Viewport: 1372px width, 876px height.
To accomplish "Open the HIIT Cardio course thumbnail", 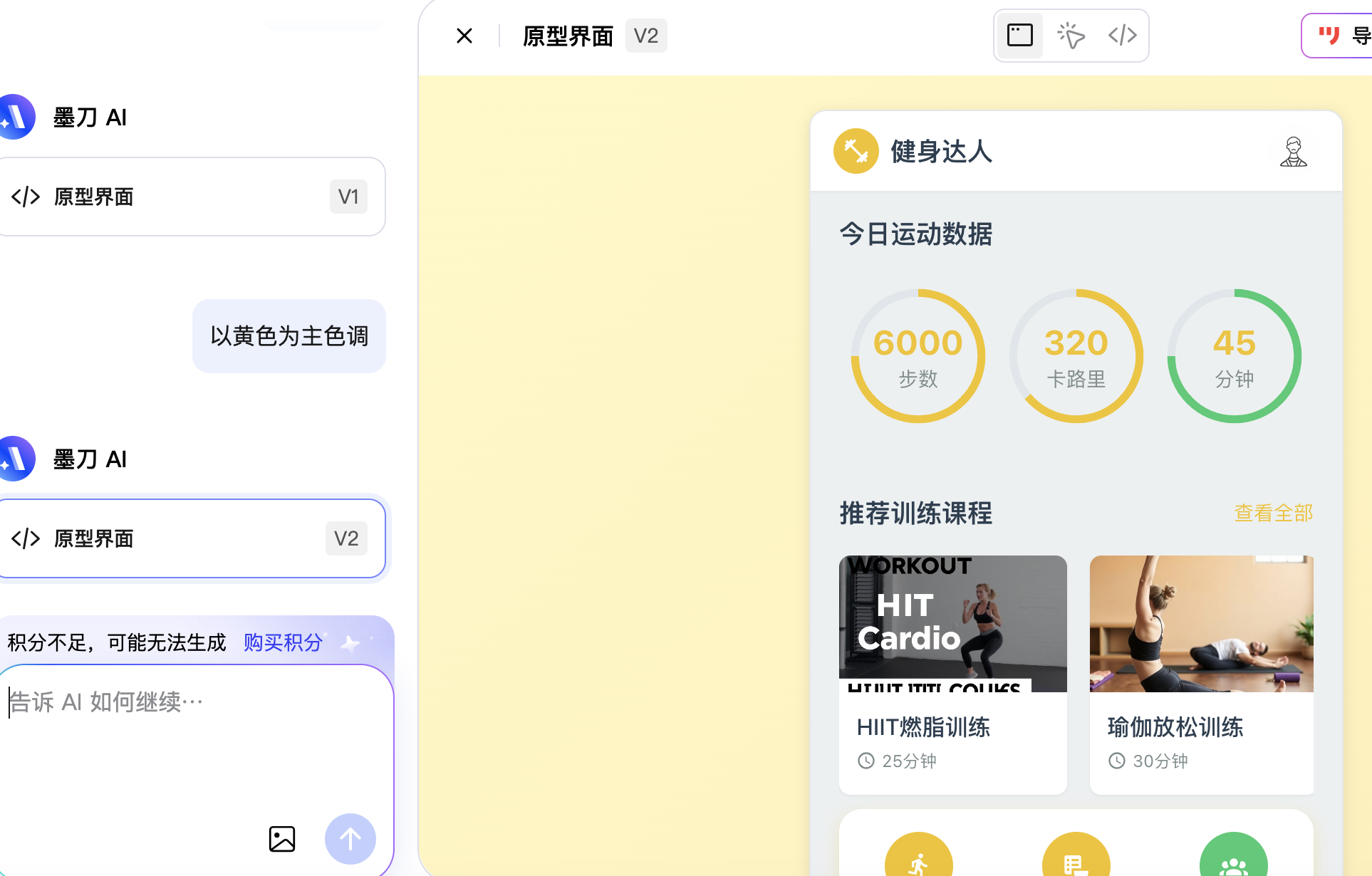I will (x=953, y=624).
